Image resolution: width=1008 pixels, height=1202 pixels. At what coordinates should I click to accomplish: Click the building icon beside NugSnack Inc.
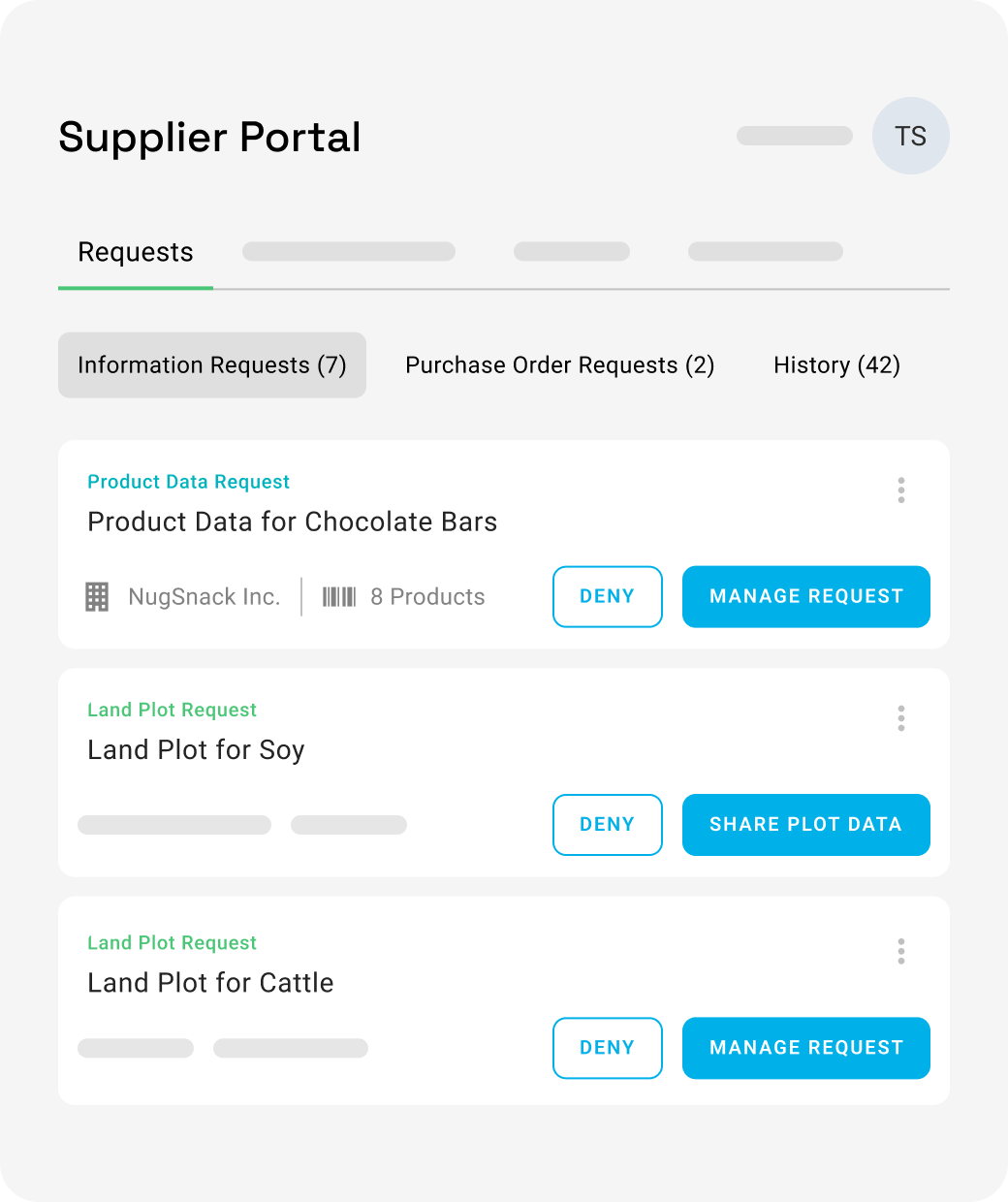click(97, 597)
